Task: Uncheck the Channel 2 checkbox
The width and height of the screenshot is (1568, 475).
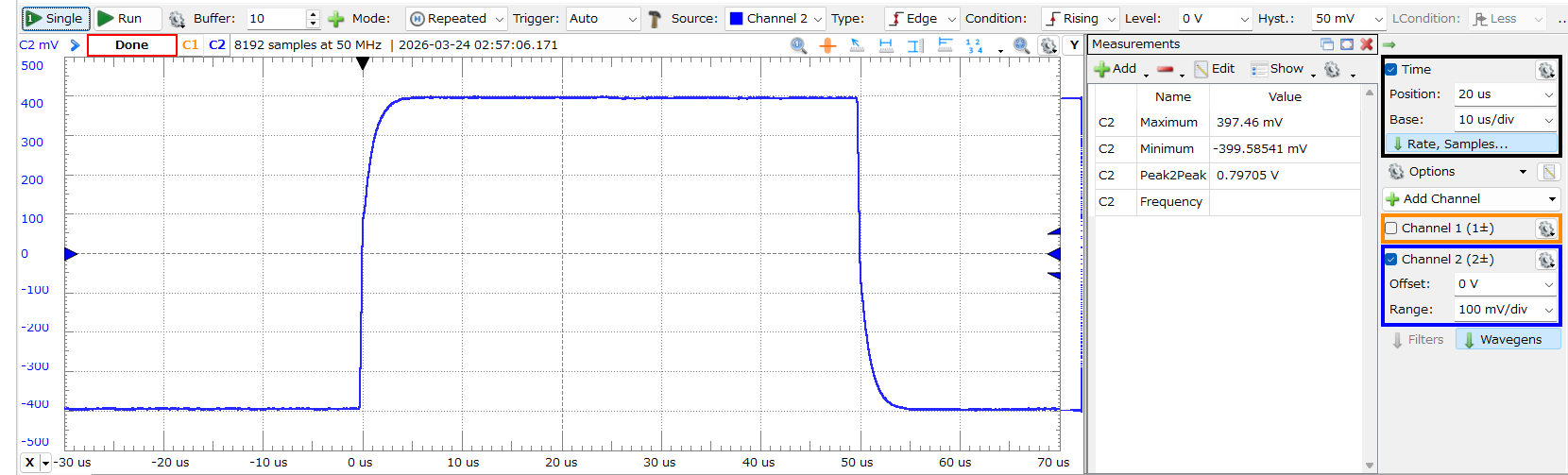Action: pyautogui.click(x=1390, y=259)
